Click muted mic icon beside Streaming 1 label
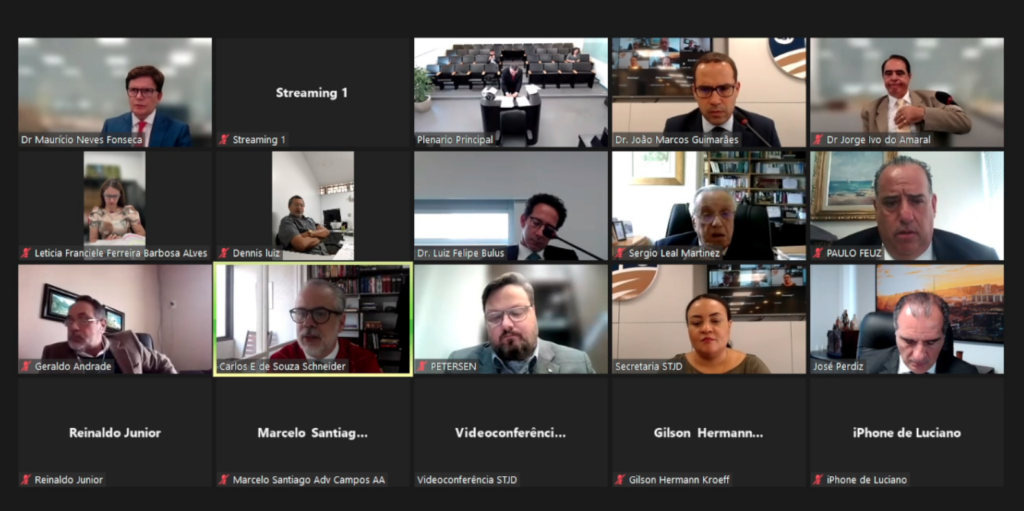 224,140
